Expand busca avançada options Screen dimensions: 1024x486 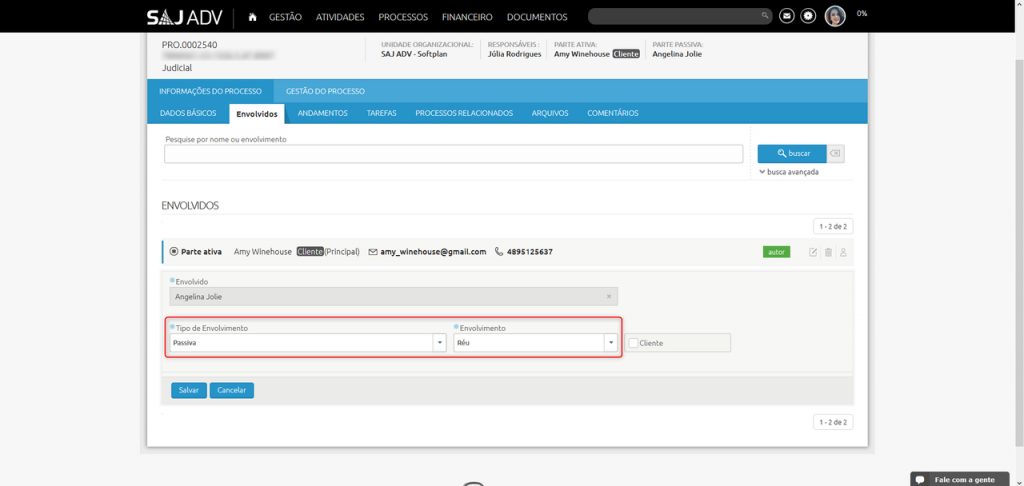[789, 172]
